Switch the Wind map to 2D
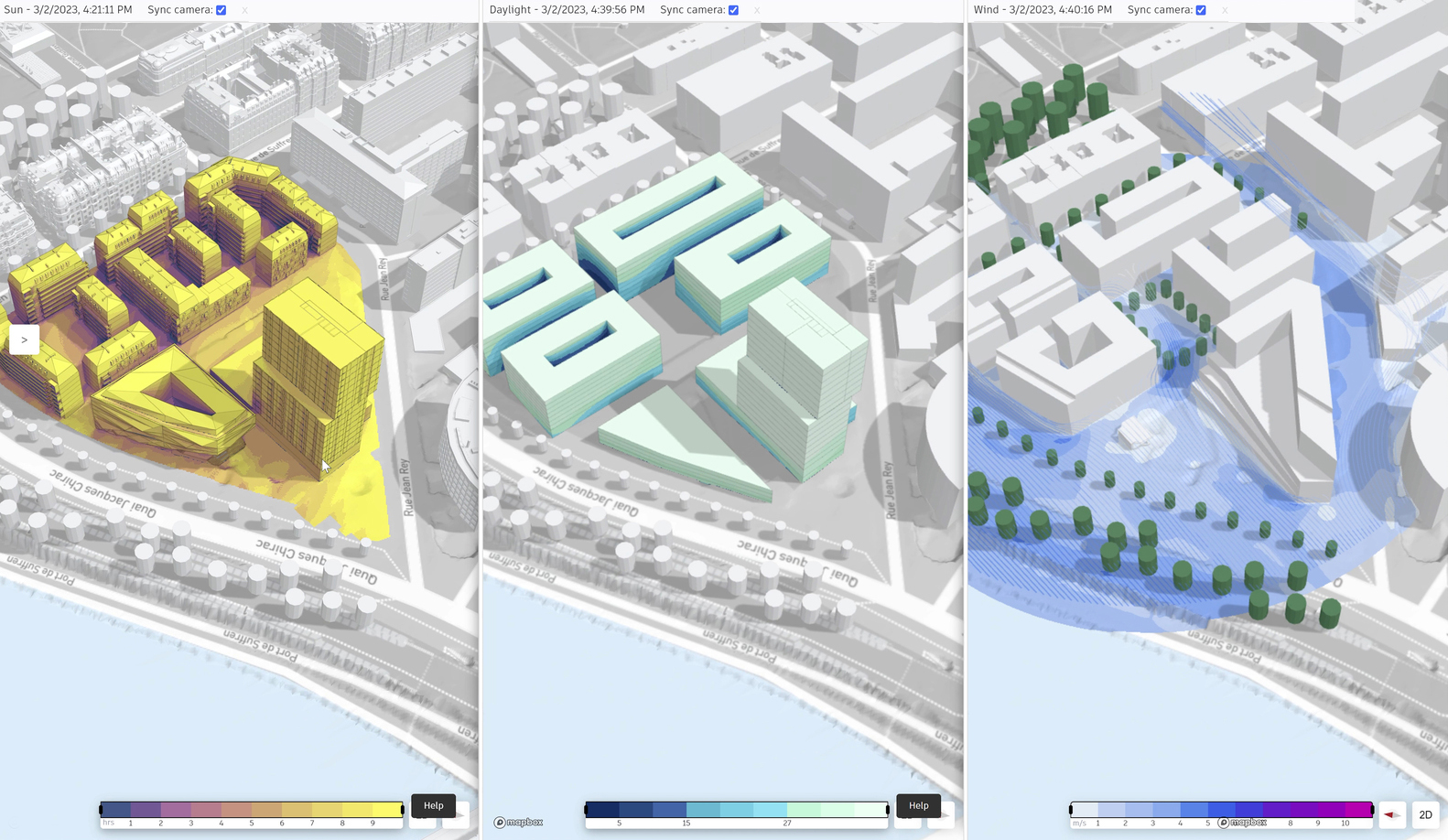Viewport: 1448px width, 840px height. point(1425,814)
